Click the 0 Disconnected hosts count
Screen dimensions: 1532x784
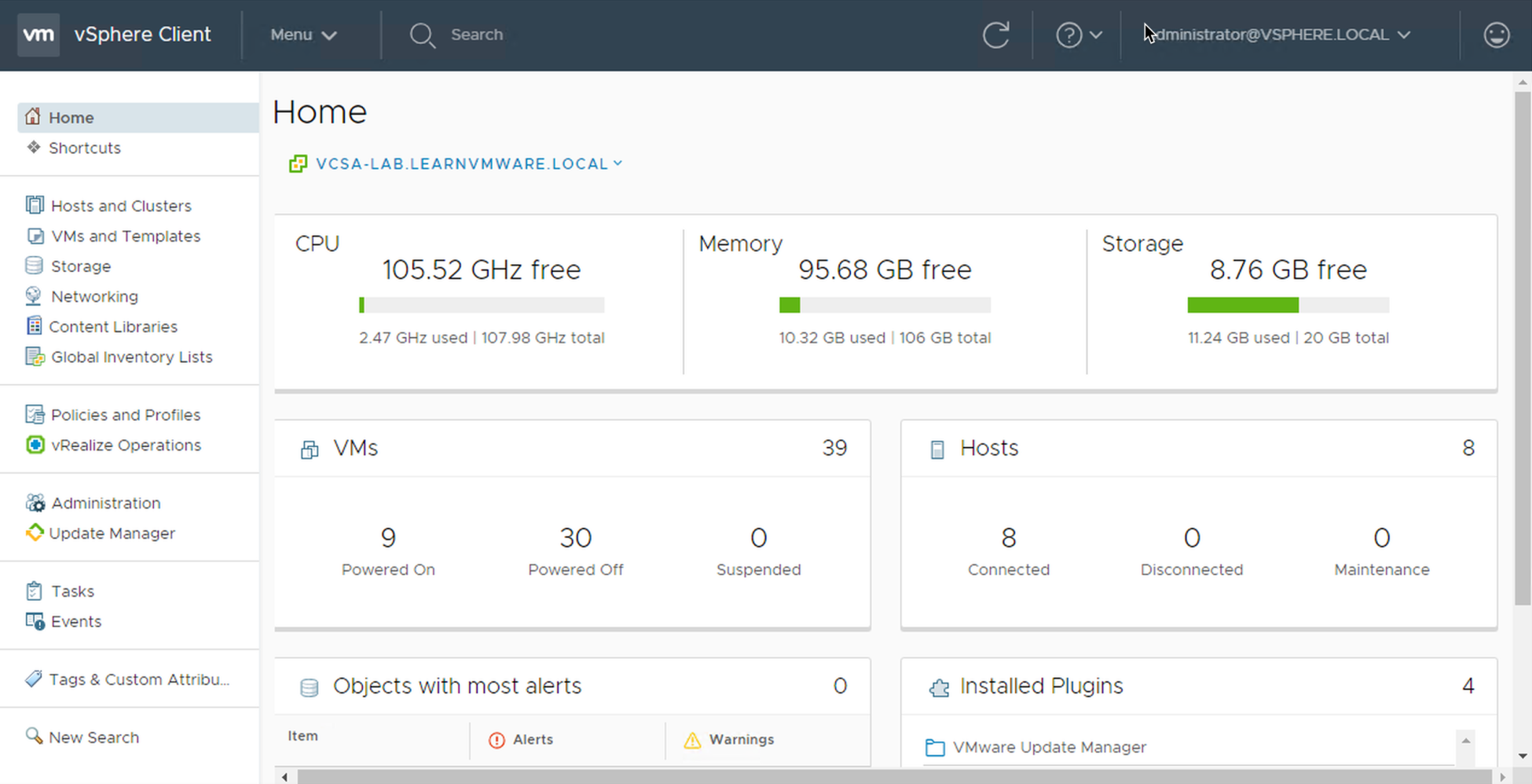click(1192, 538)
